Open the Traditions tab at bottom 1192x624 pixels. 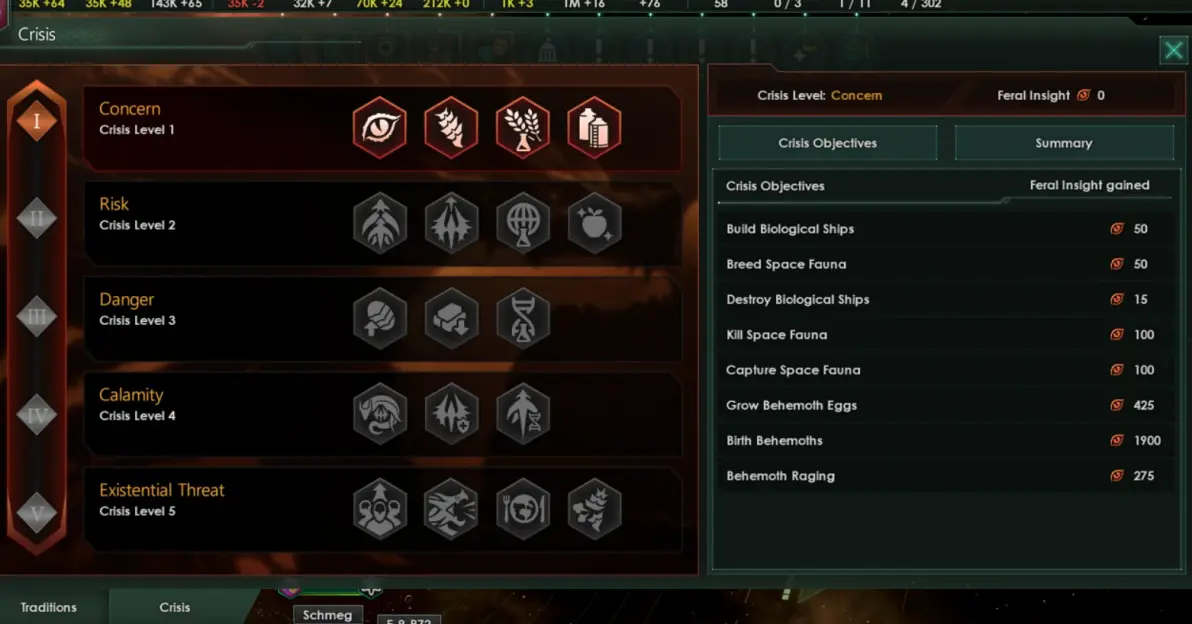click(49, 607)
